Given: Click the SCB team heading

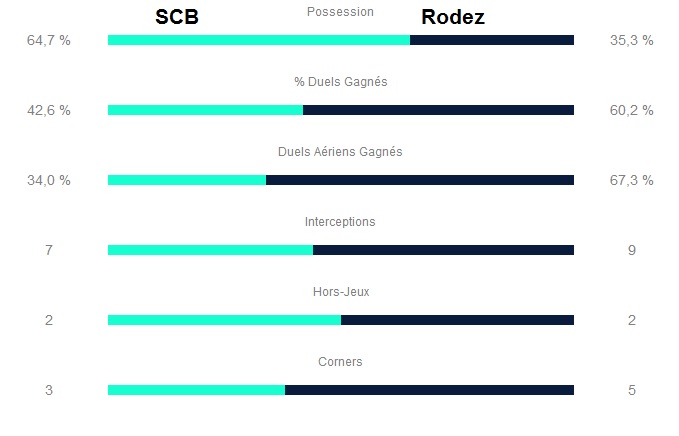Looking at the screenshot, I should pos(177,17).
